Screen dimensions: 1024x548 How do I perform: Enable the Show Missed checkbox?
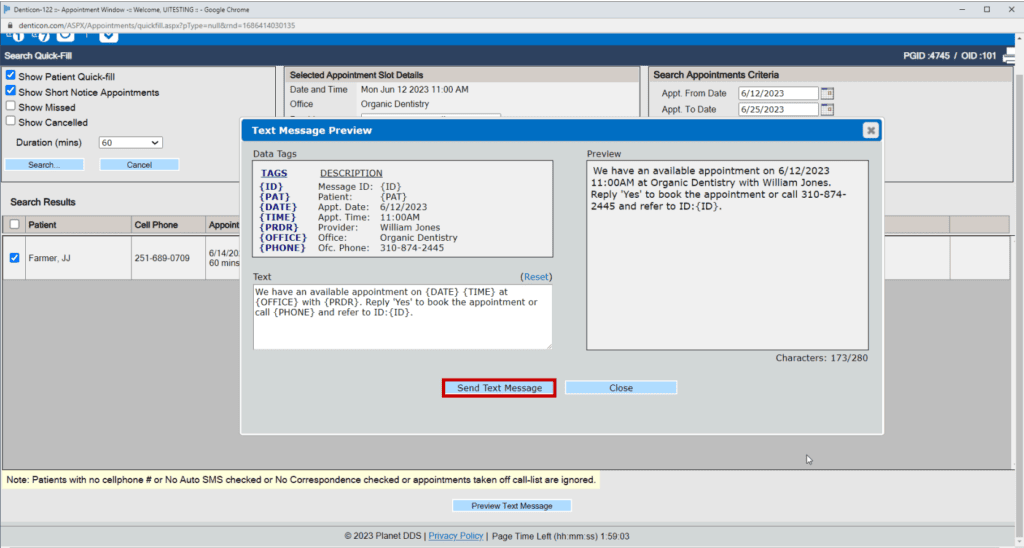point(11,106)
